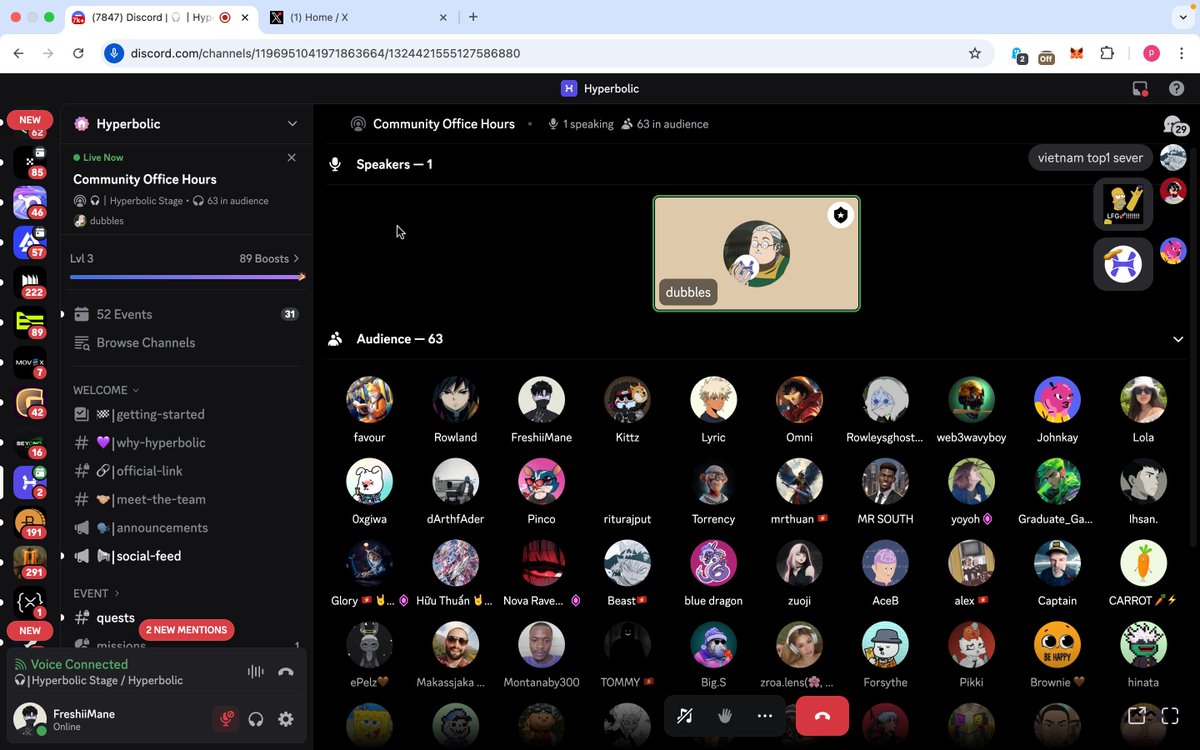Open the MOVEX server with 7 badge
1200x750 pixels.
coord(29,361)
